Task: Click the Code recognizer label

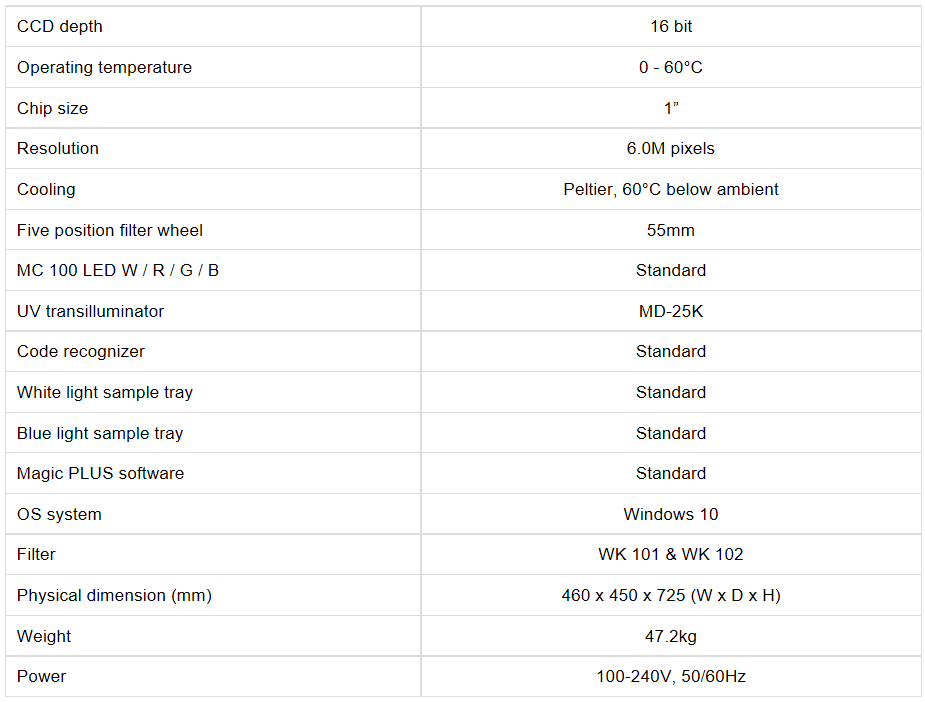Action: click(81, 352)
